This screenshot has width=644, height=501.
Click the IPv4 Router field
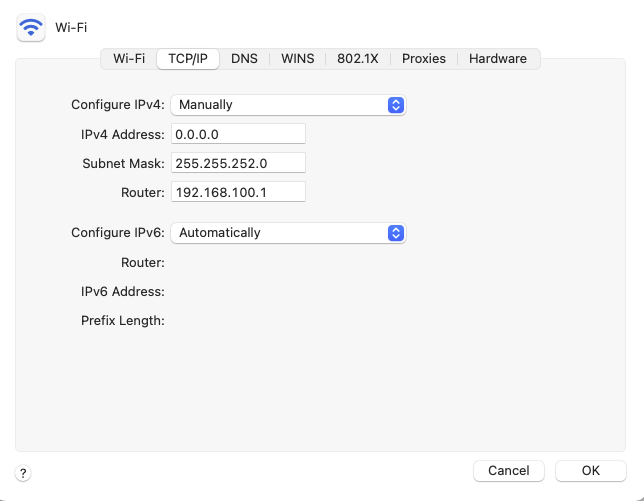tap(238, 192)
